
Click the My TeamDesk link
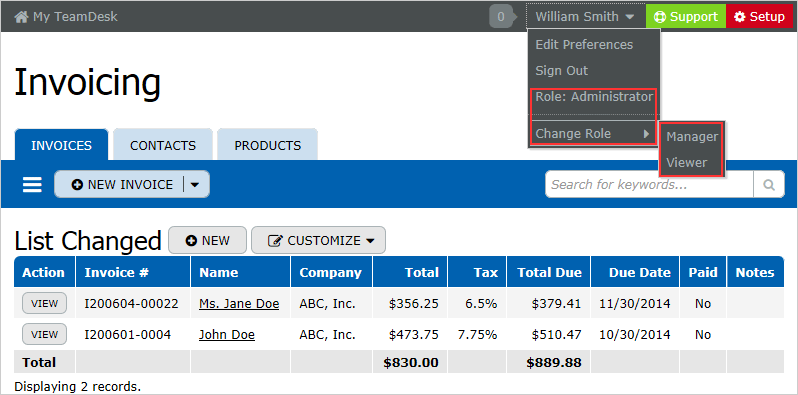point(75,17)
